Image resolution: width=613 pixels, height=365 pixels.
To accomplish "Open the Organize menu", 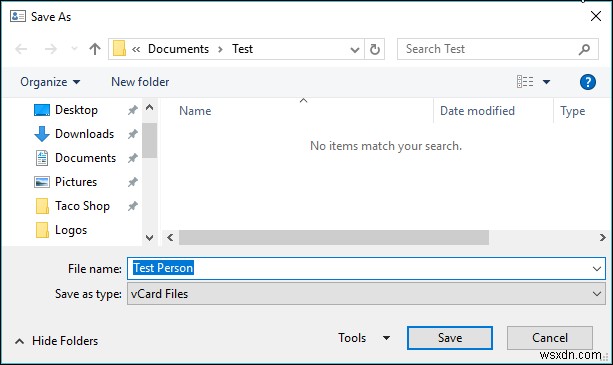I will pos(50,82).
